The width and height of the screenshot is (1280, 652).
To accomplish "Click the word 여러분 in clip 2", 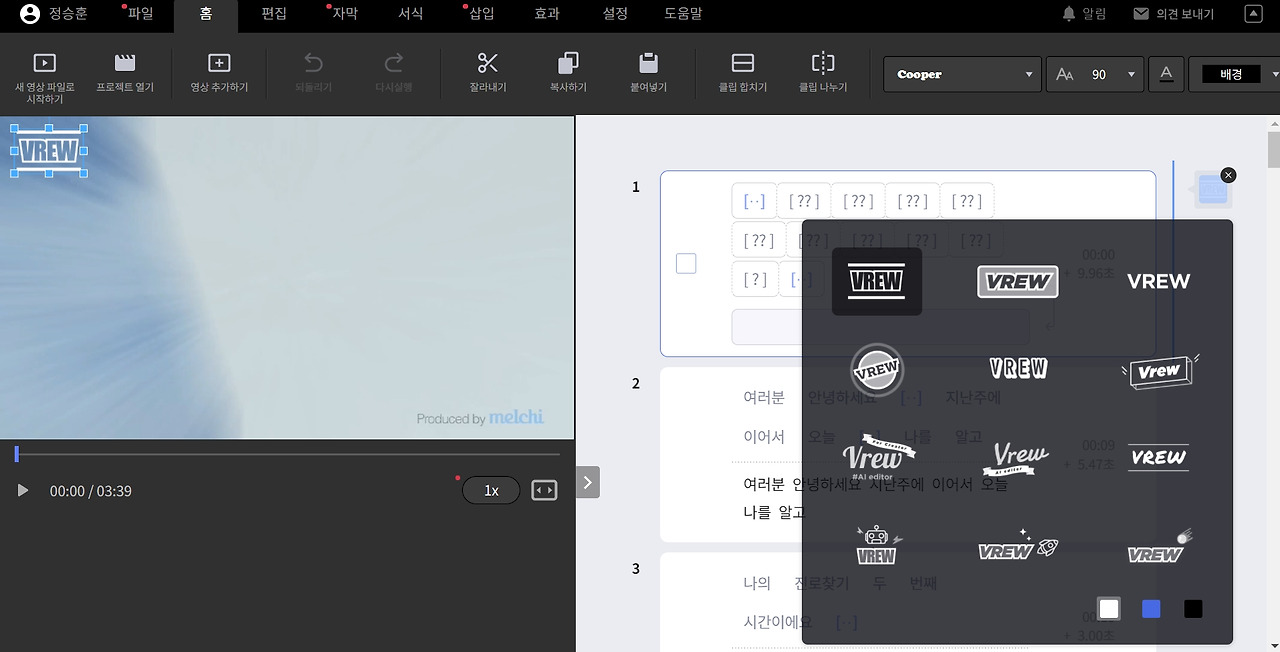I will pyautogui.click(x=764, y=397).
